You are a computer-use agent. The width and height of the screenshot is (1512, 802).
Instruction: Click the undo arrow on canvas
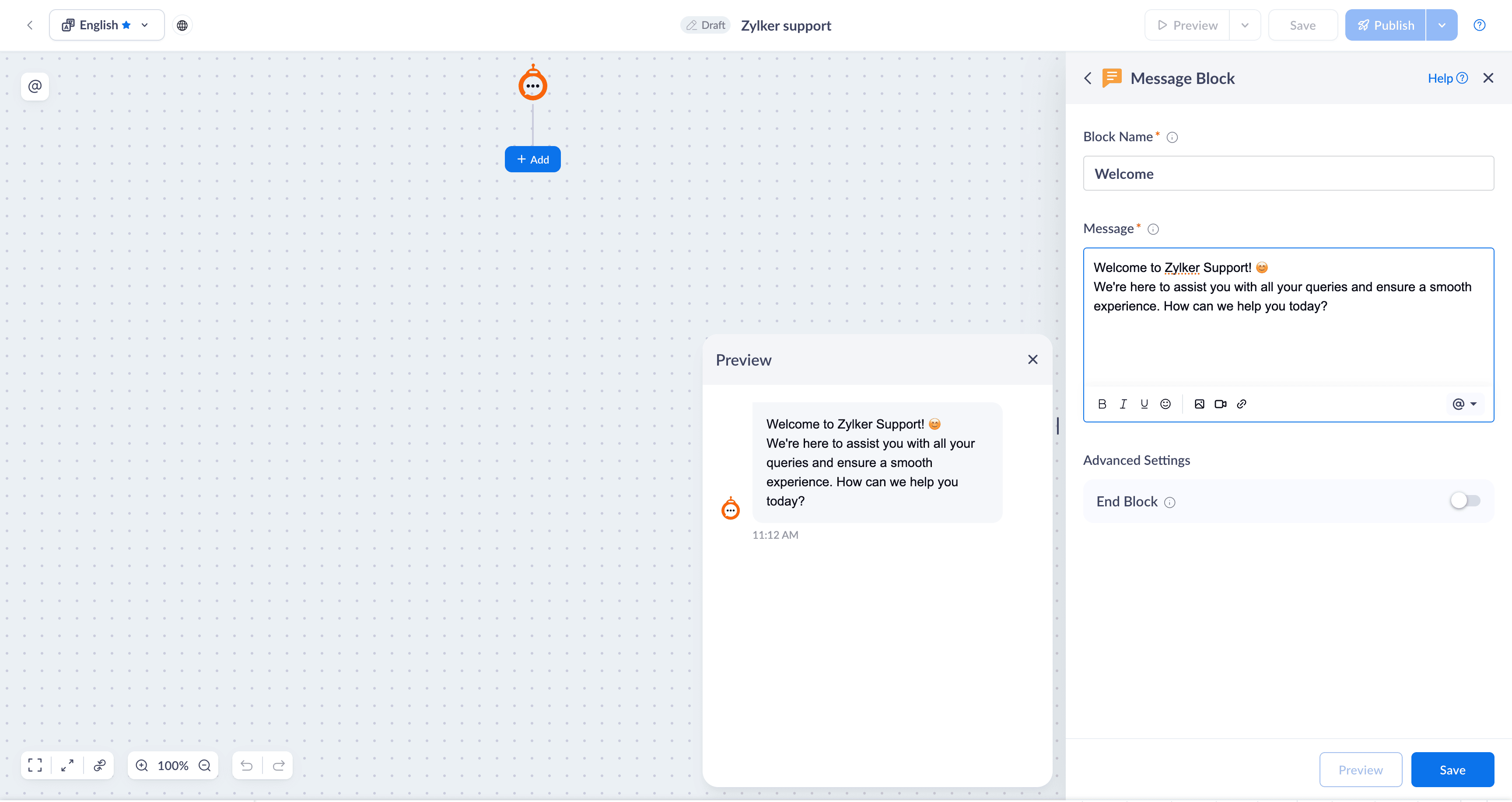(x=246, y=766)
